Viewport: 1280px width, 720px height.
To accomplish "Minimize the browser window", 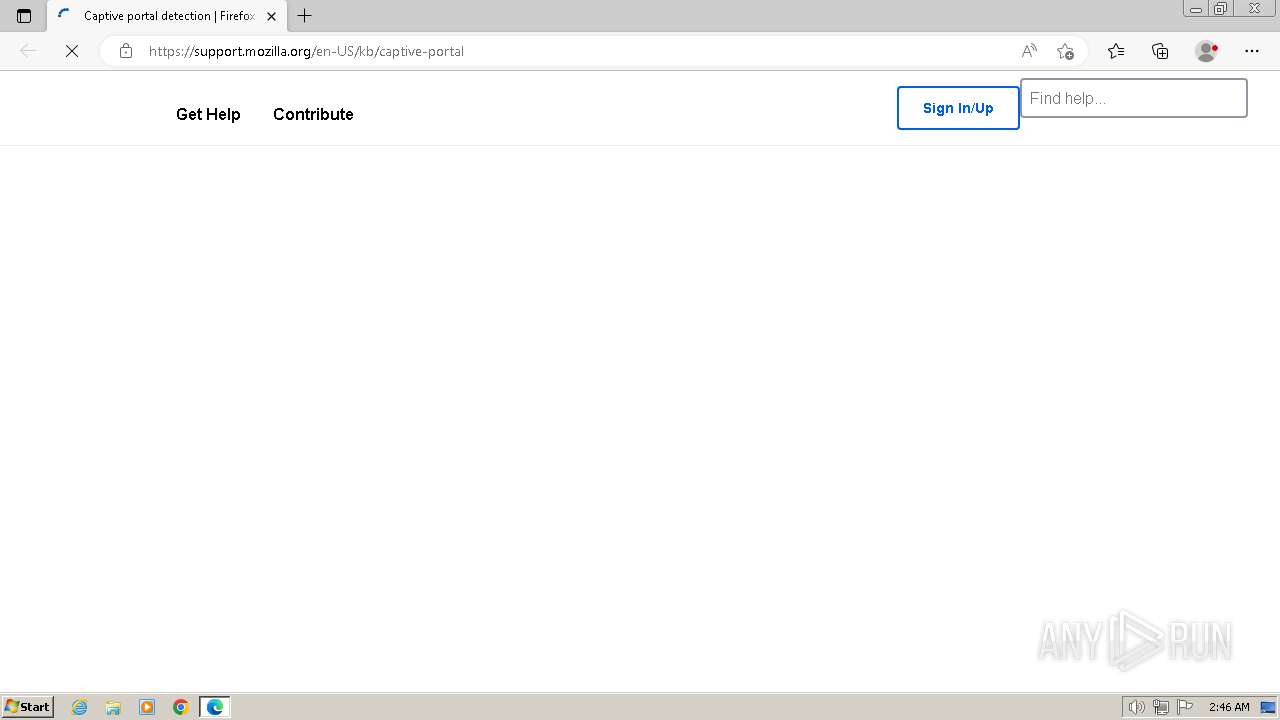I will 1196,8.
